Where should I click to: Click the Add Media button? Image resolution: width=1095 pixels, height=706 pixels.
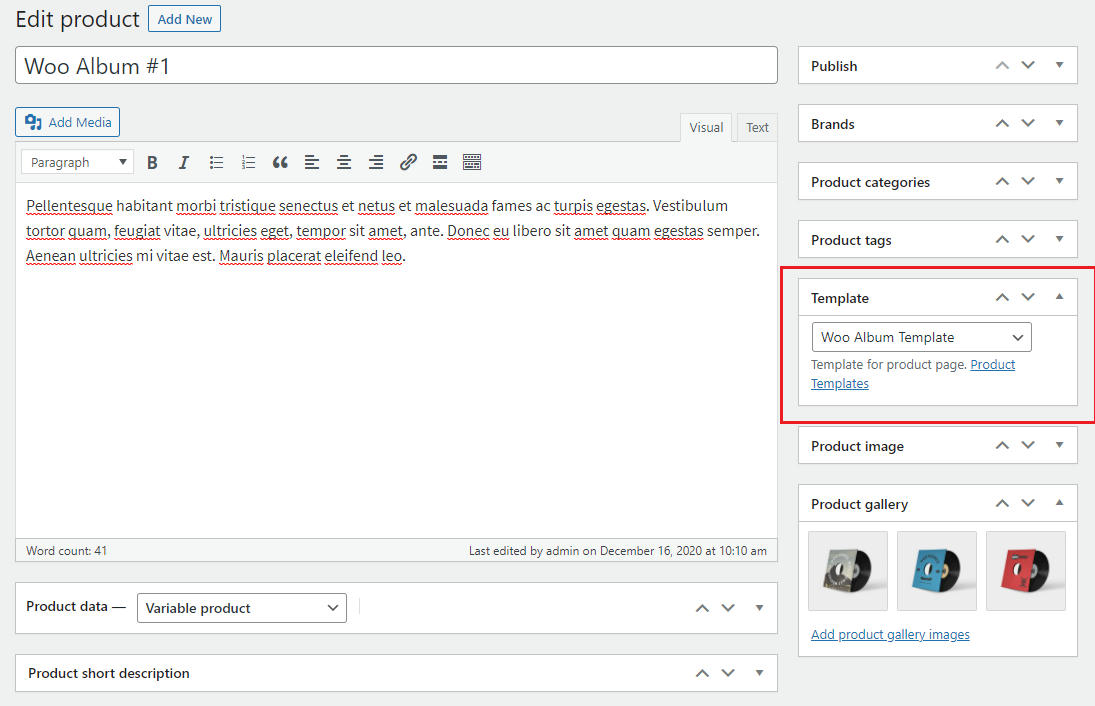[68, 122]
